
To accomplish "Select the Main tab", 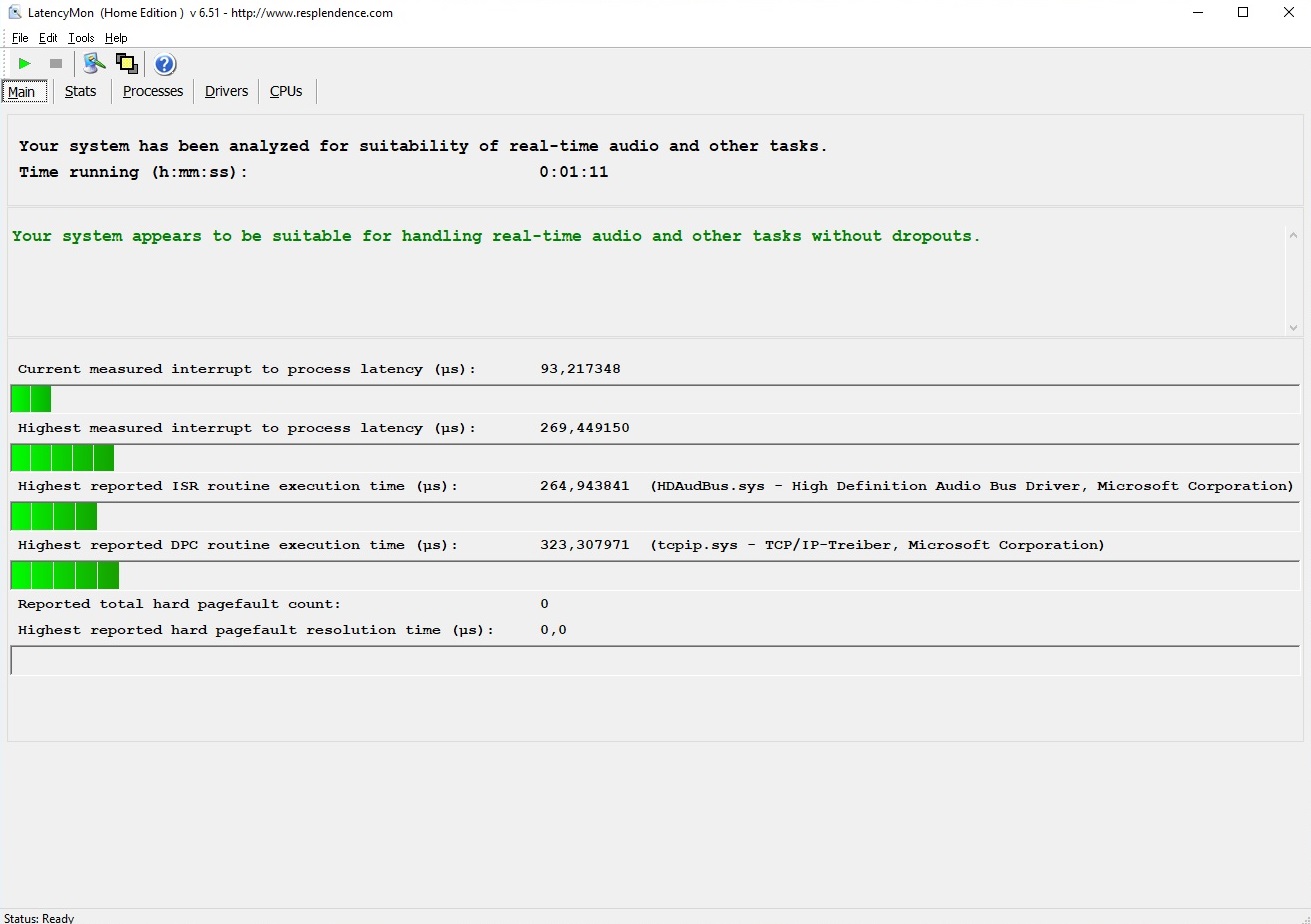I will tap(23, 92).
